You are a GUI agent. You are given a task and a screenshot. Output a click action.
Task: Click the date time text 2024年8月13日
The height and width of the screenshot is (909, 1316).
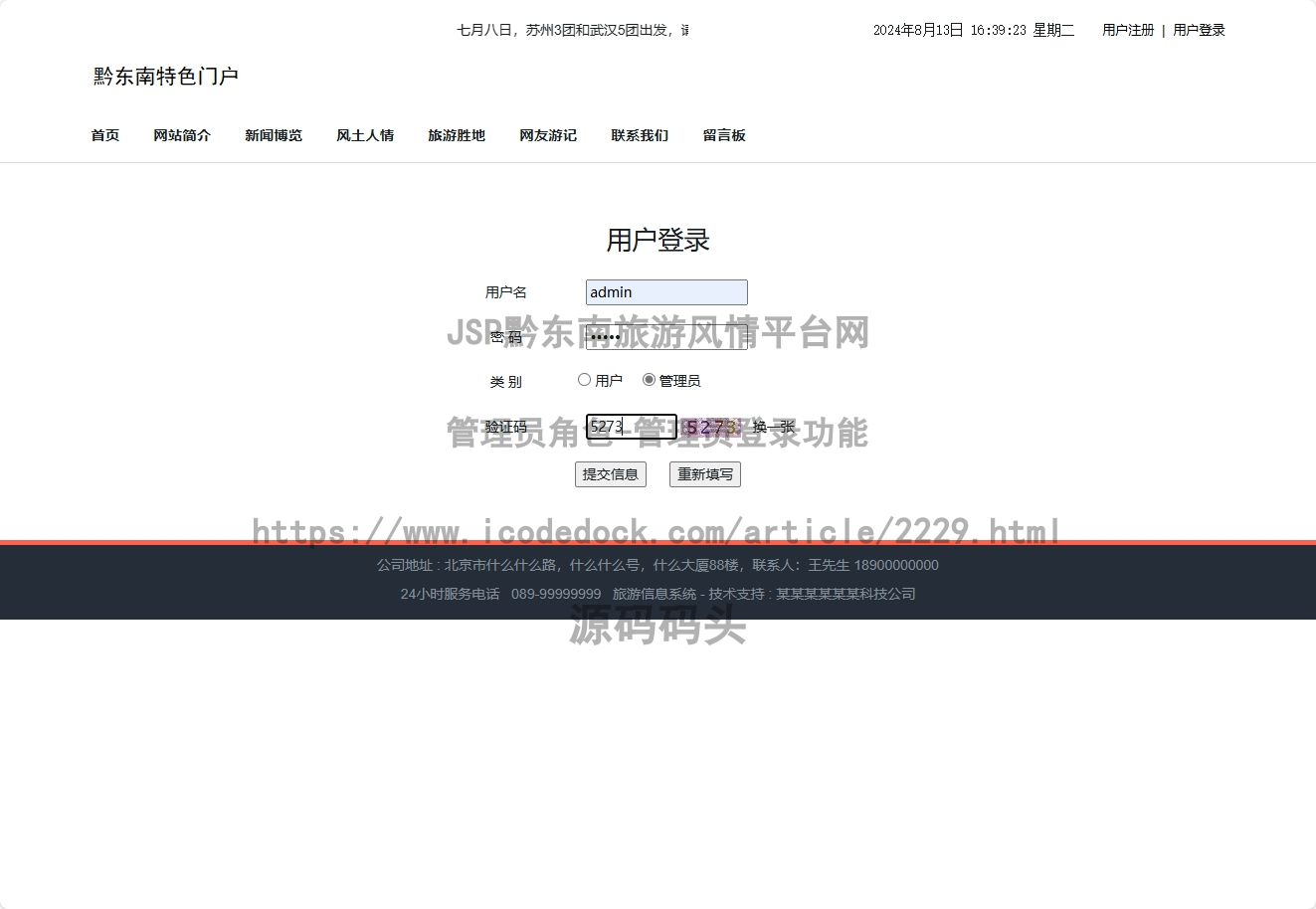[974, 30]
